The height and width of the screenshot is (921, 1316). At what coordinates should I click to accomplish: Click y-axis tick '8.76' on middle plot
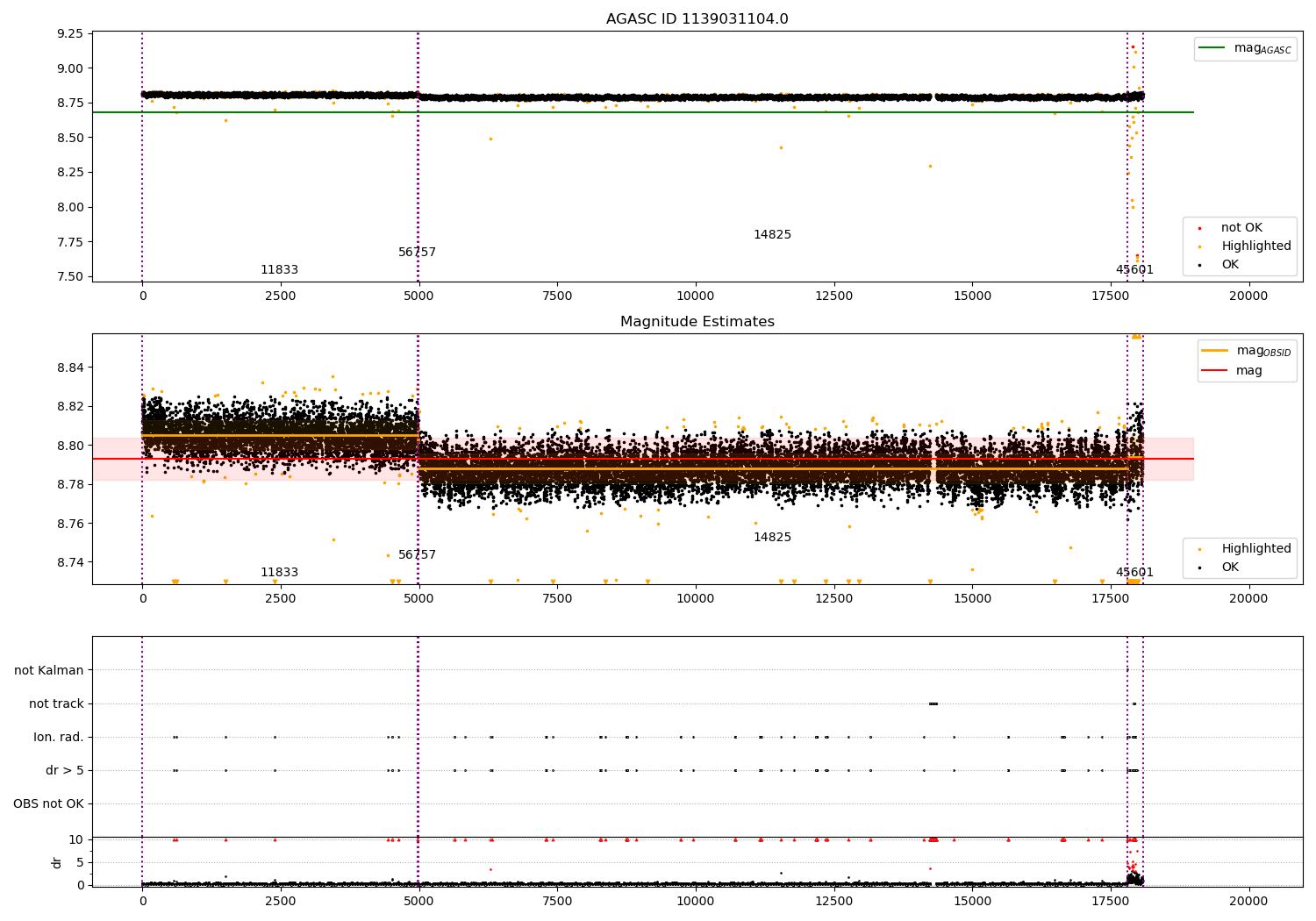tap(68, 525)
